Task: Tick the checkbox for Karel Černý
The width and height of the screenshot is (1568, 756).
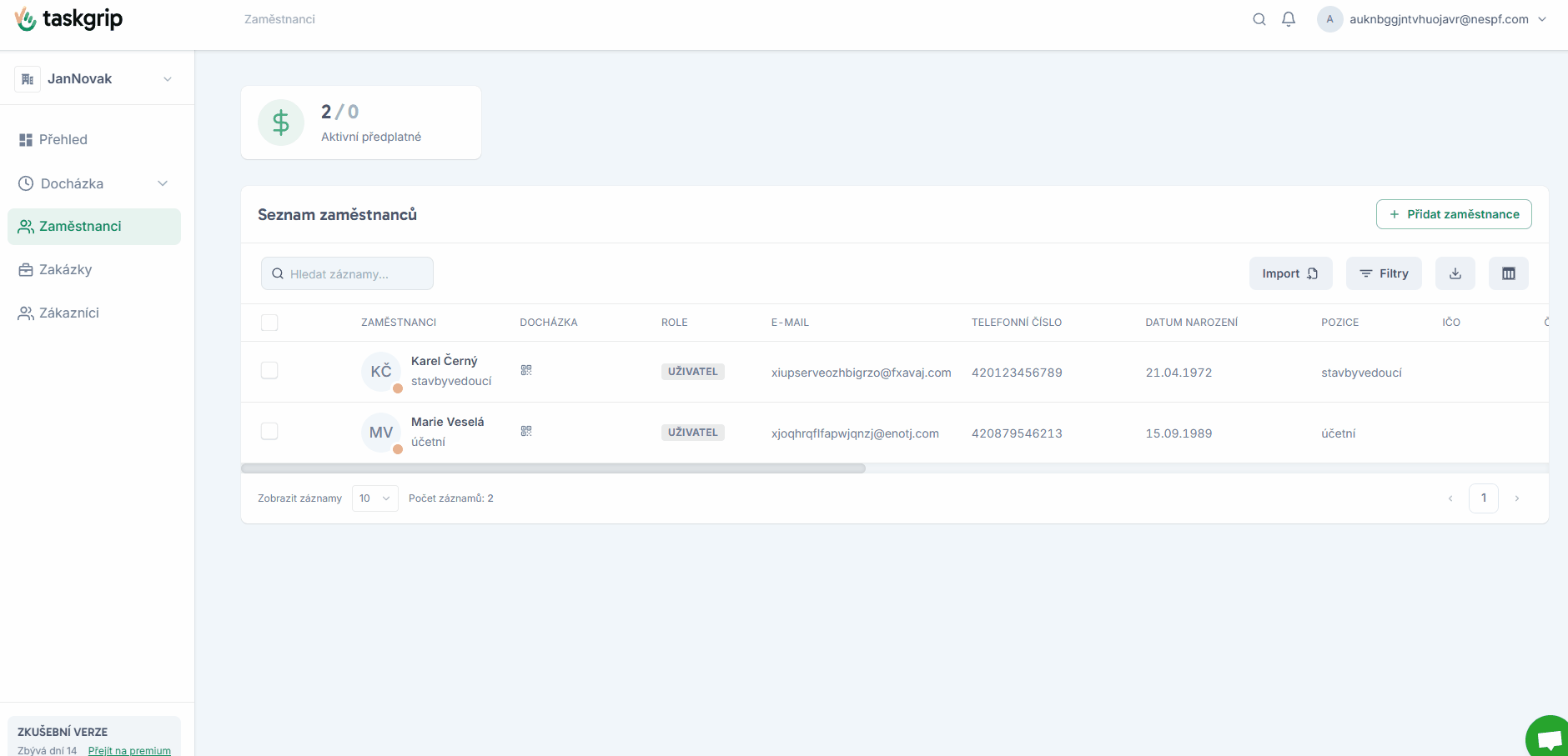Action: coord(269,370)
